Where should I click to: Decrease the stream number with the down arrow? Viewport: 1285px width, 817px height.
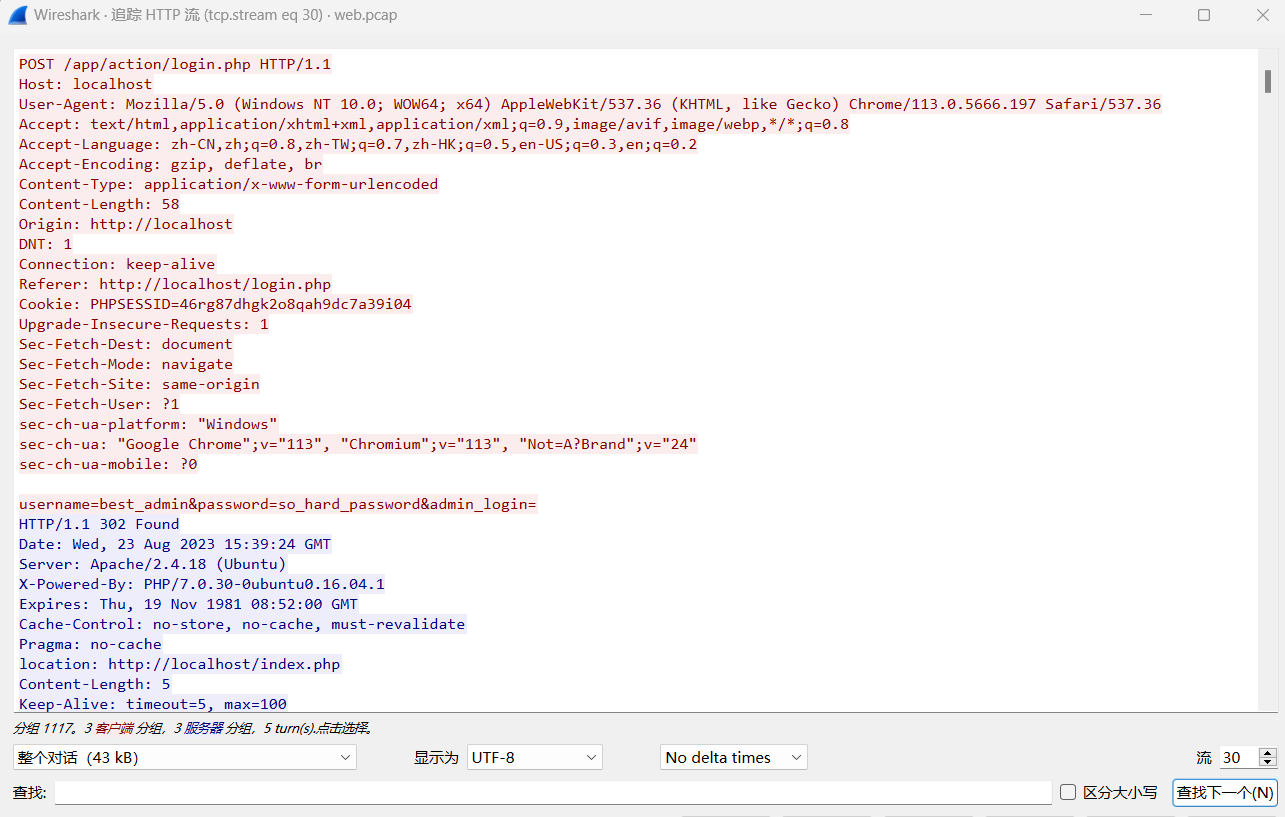pyautogui.click(x=1268, y=763)
